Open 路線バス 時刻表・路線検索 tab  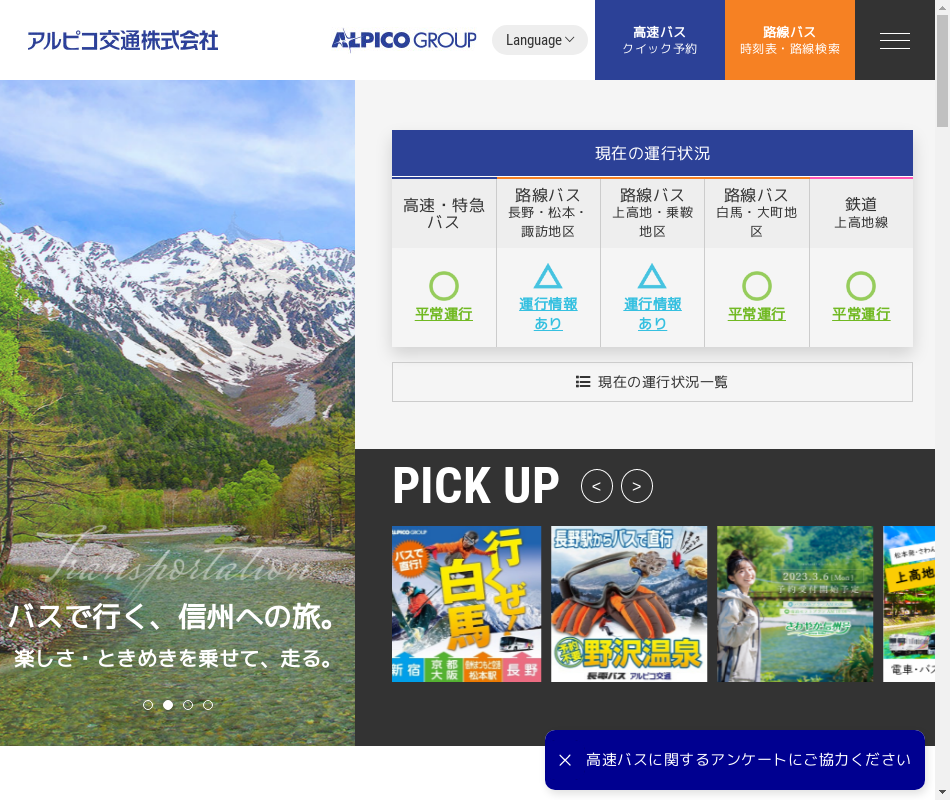pyautogui.click(x=790, y=40)
